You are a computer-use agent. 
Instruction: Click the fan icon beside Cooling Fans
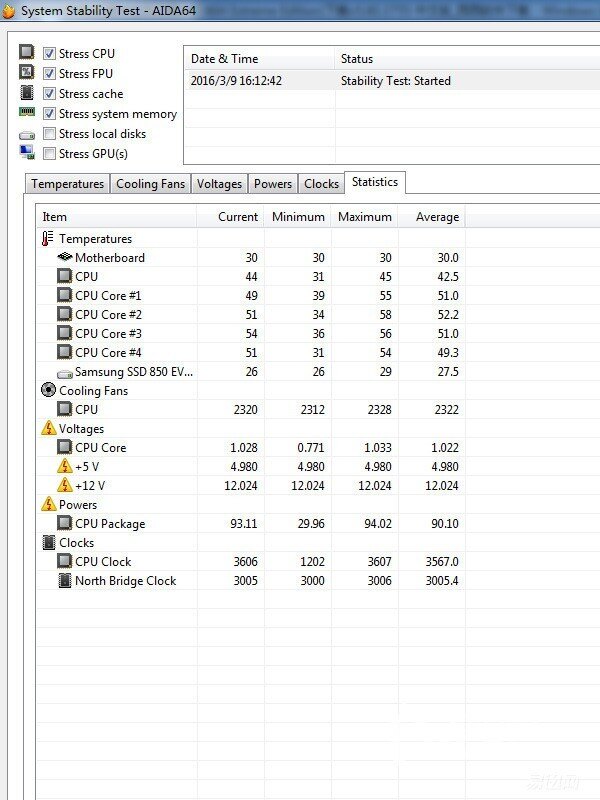pyautogui.click(x=48, y=391)
